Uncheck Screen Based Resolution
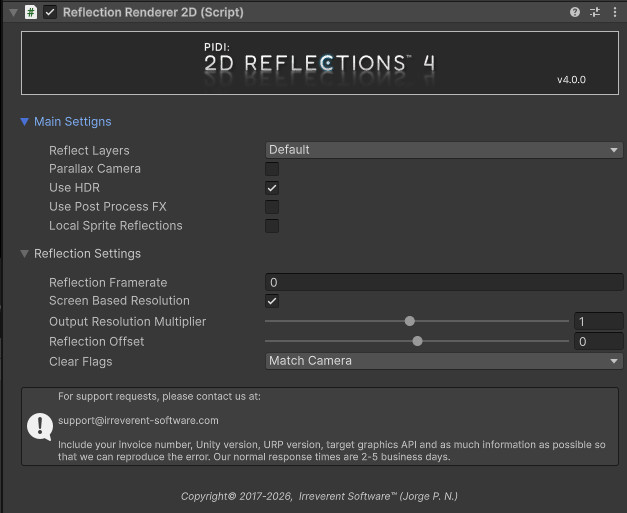This screenshot has height=513, width=627. (272, 301)
